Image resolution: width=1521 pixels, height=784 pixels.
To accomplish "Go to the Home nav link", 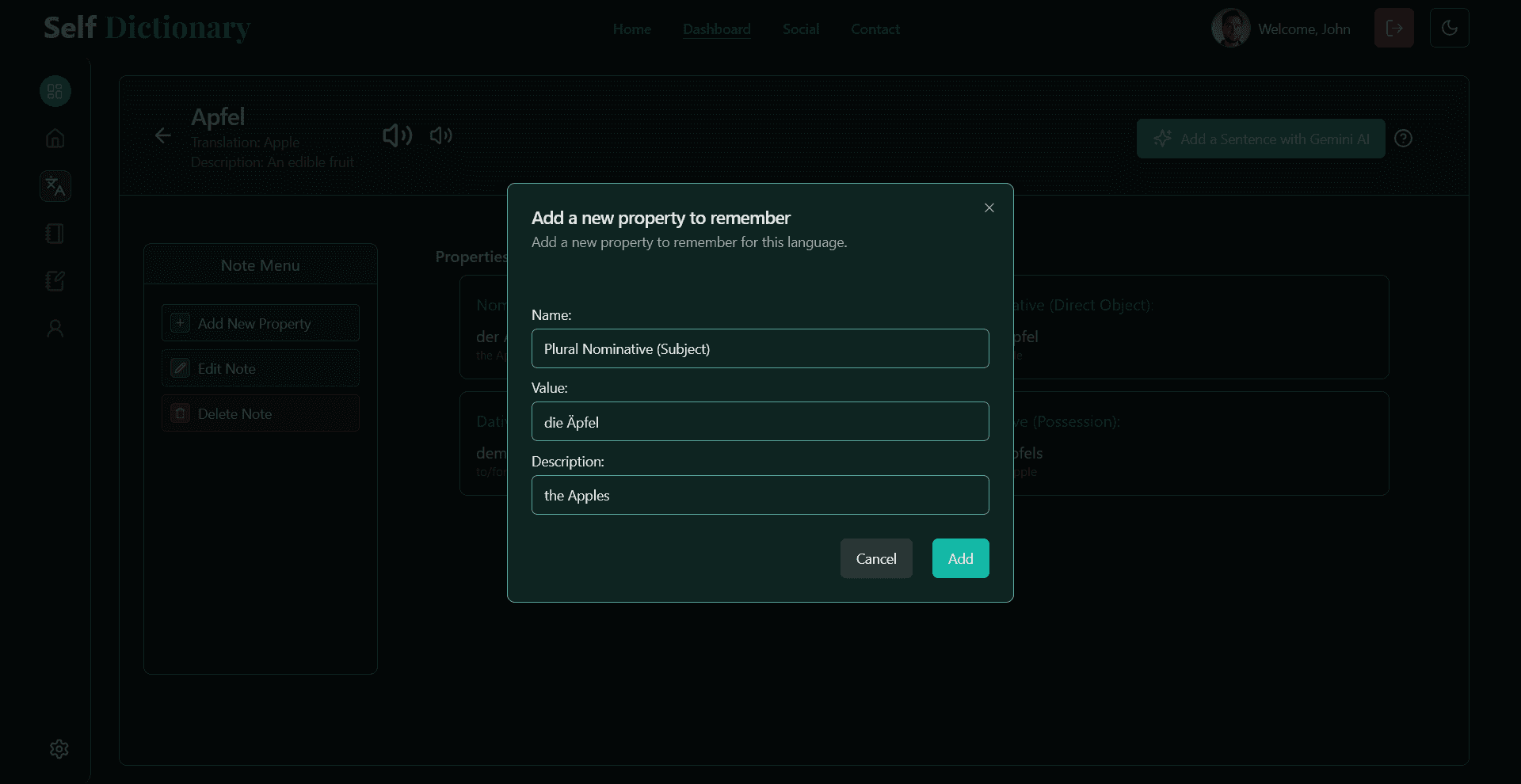I will point(632,29).
